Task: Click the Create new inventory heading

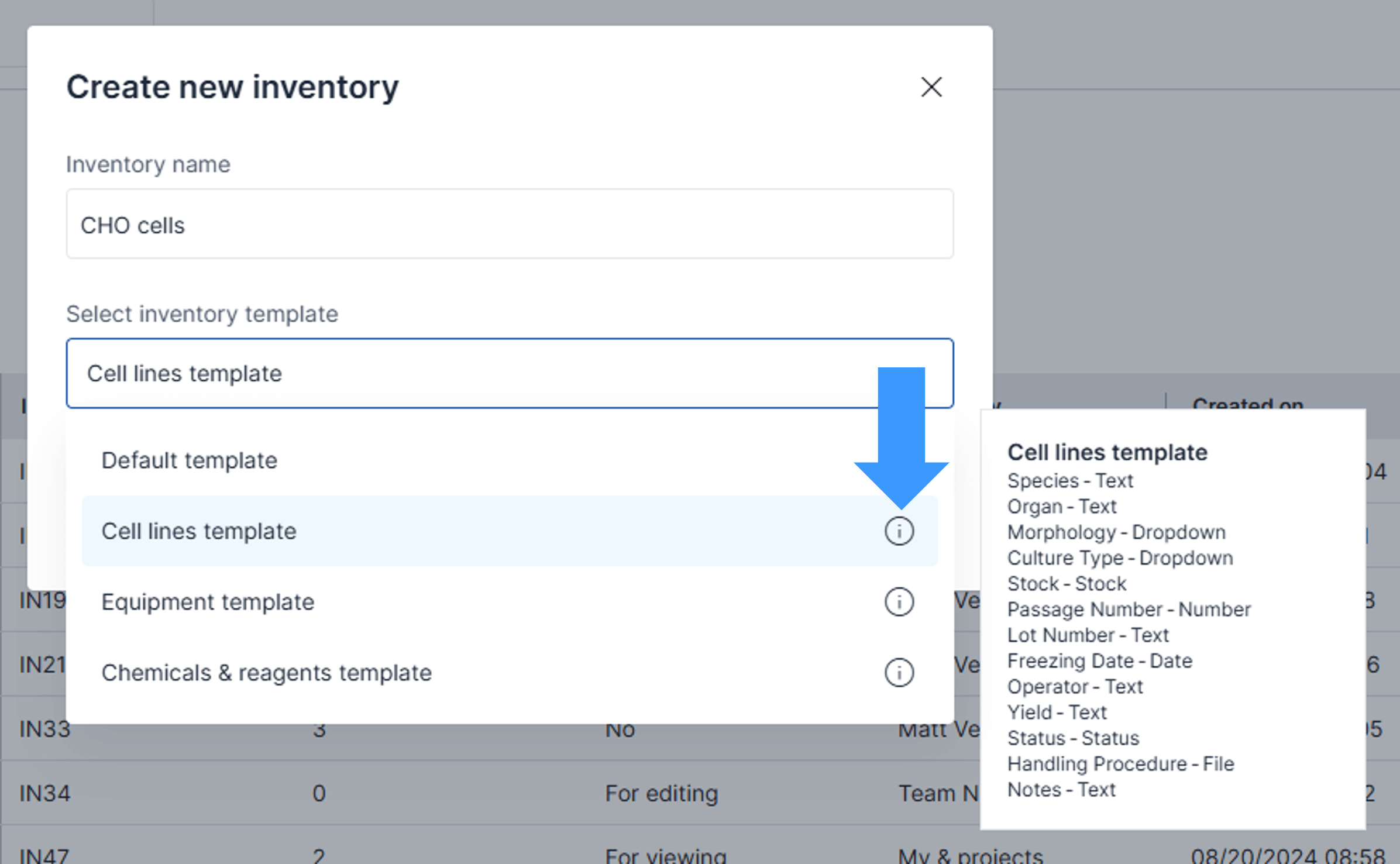Action: [x=232, y=87]
